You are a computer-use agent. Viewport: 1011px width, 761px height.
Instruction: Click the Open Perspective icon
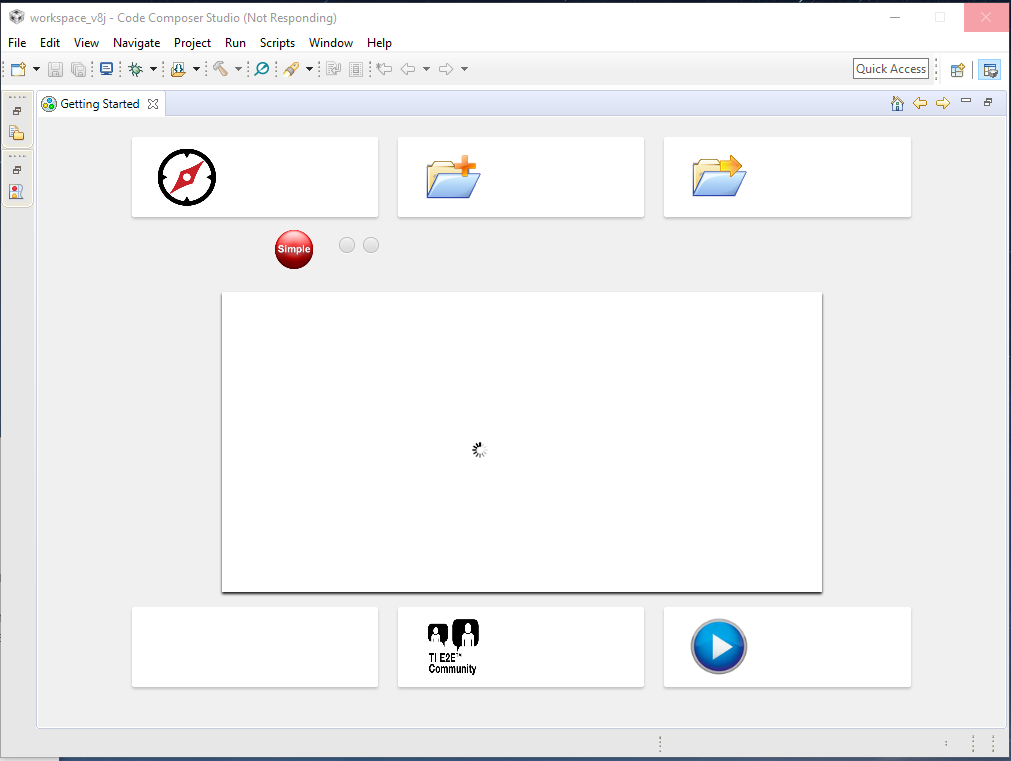coord(957,70)
